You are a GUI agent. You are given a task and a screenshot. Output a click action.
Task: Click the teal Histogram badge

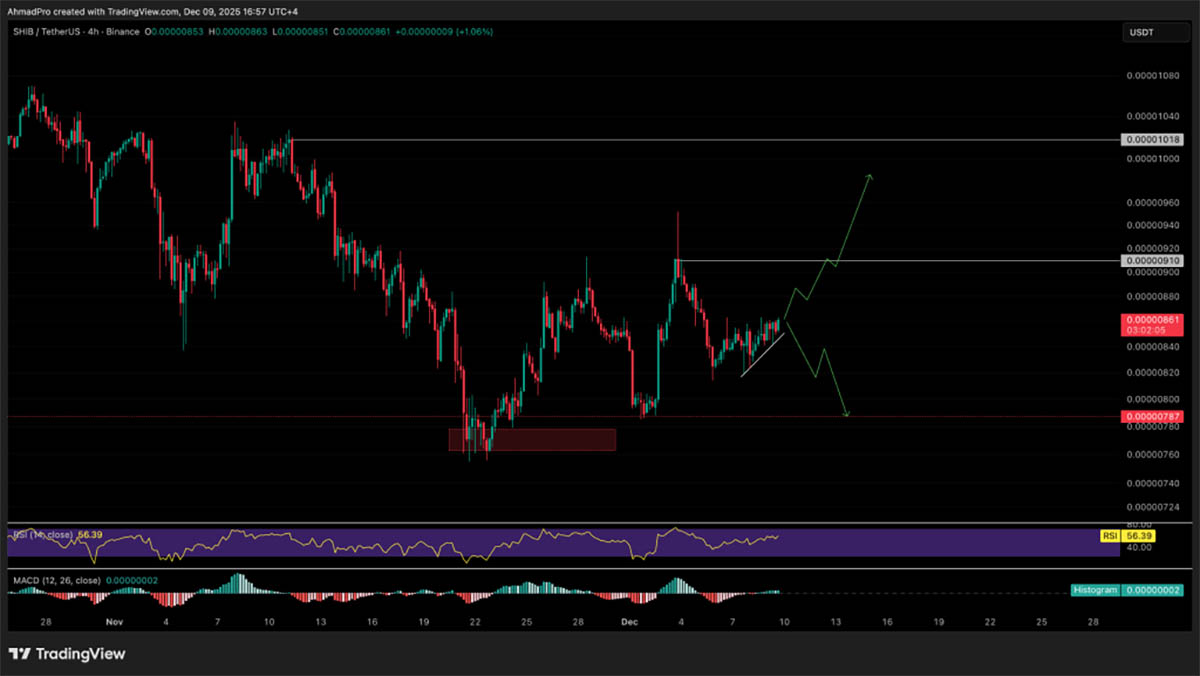1095,591
